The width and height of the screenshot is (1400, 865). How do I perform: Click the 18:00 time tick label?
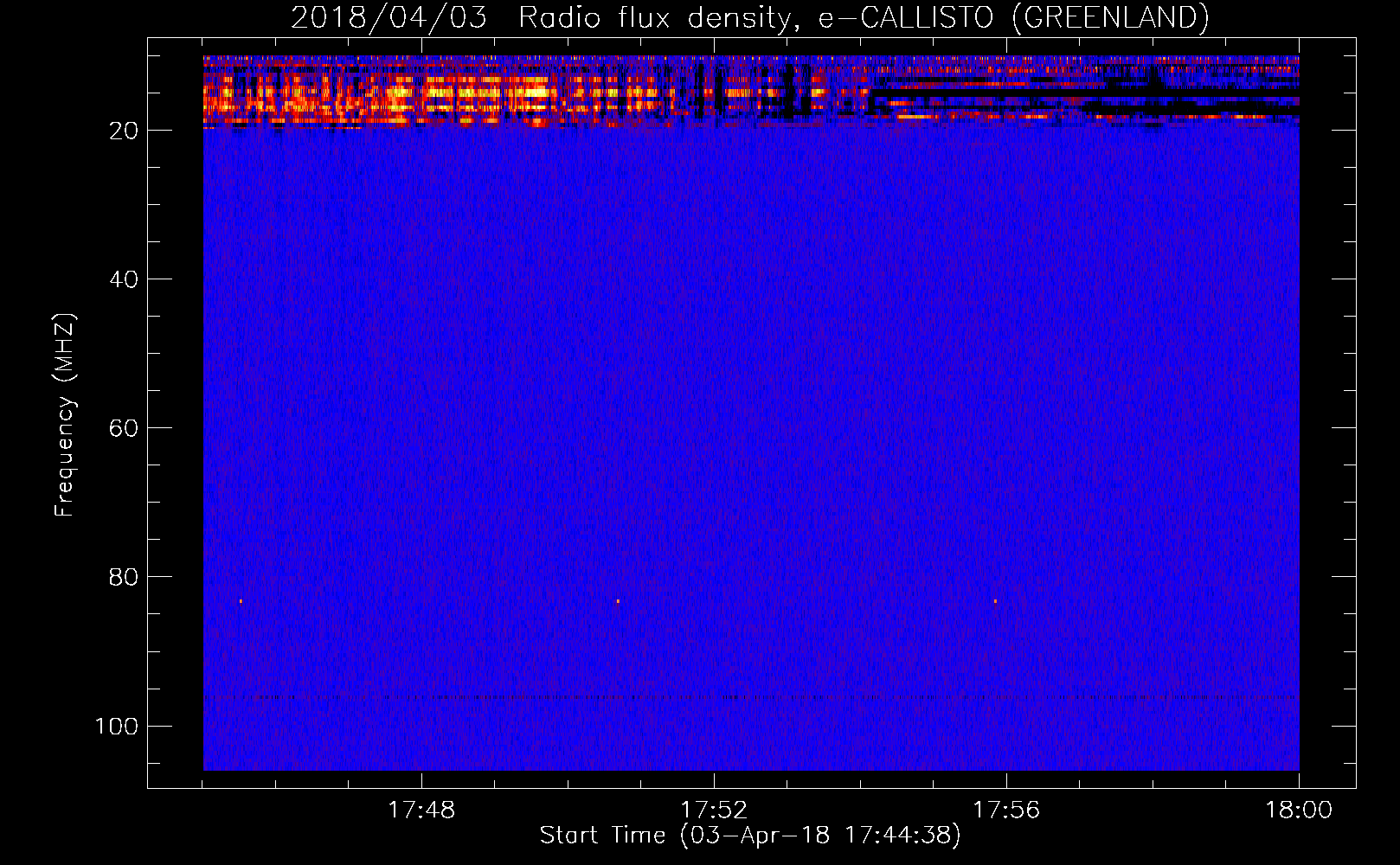tap(1299, 811)
